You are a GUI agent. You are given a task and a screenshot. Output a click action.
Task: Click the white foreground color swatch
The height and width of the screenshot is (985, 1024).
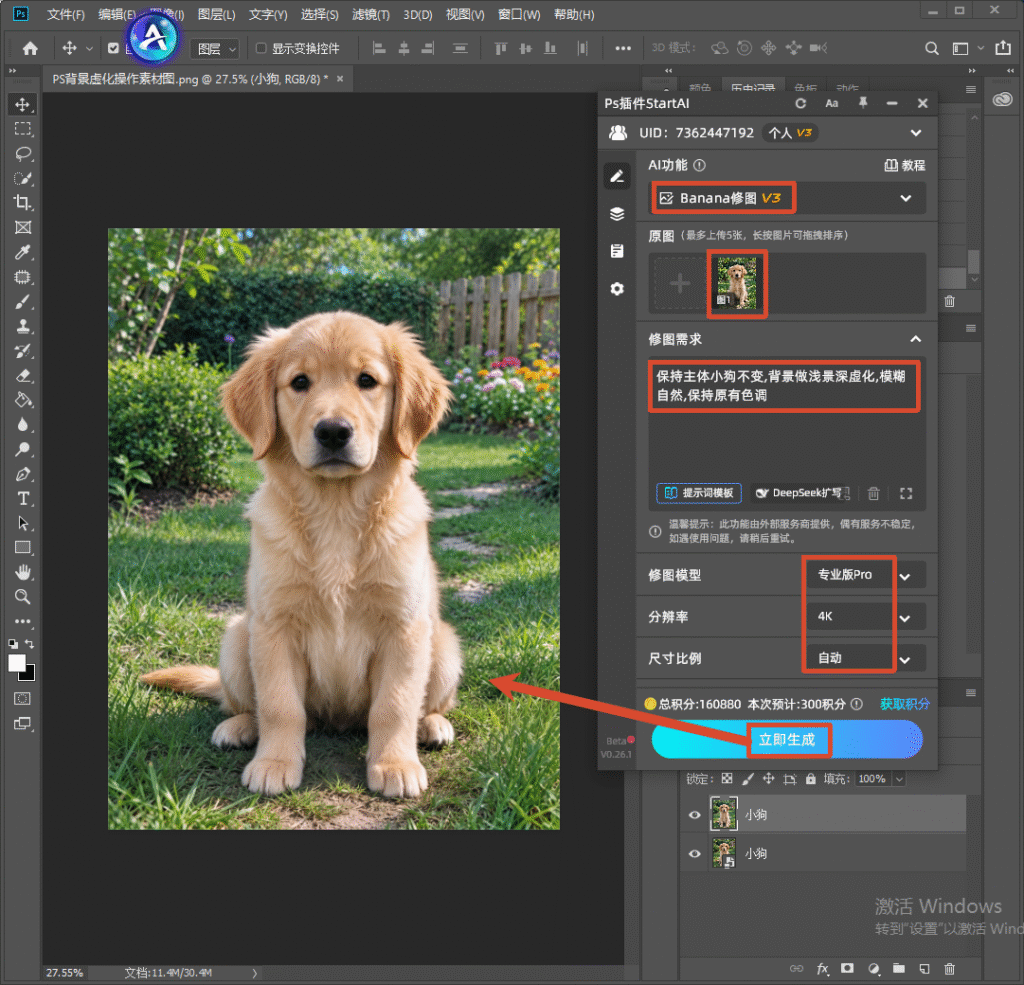17,663
